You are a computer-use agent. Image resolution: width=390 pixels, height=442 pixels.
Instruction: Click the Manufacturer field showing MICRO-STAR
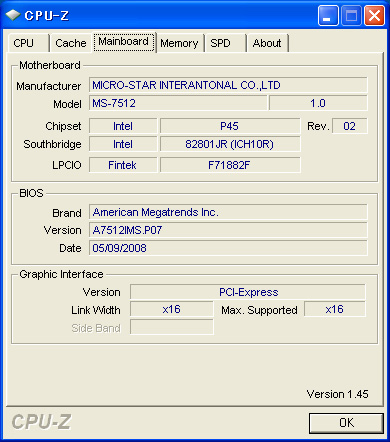pyautogui.click(x=228, y=85)
